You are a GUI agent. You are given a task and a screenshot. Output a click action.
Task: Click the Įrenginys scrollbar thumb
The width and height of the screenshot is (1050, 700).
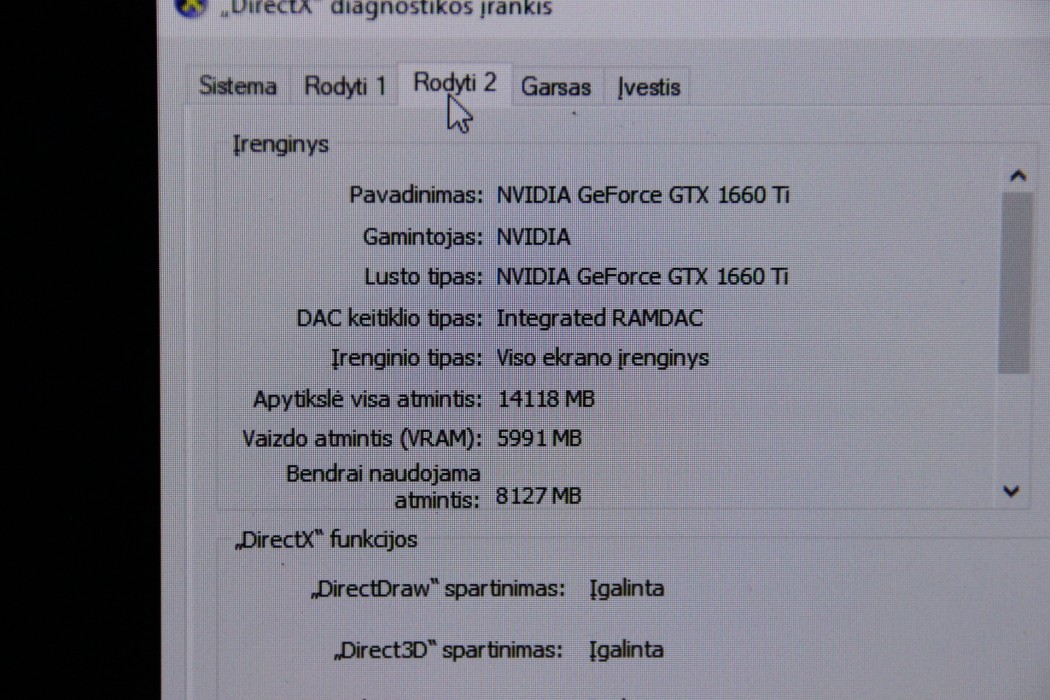pos(1015,283)
